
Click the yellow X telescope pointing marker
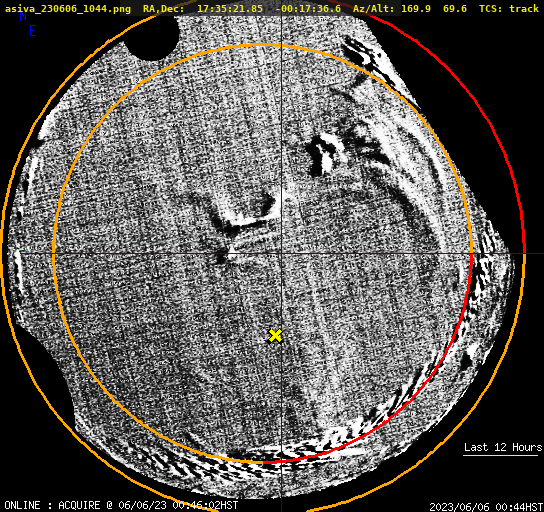tap(275, 336)
